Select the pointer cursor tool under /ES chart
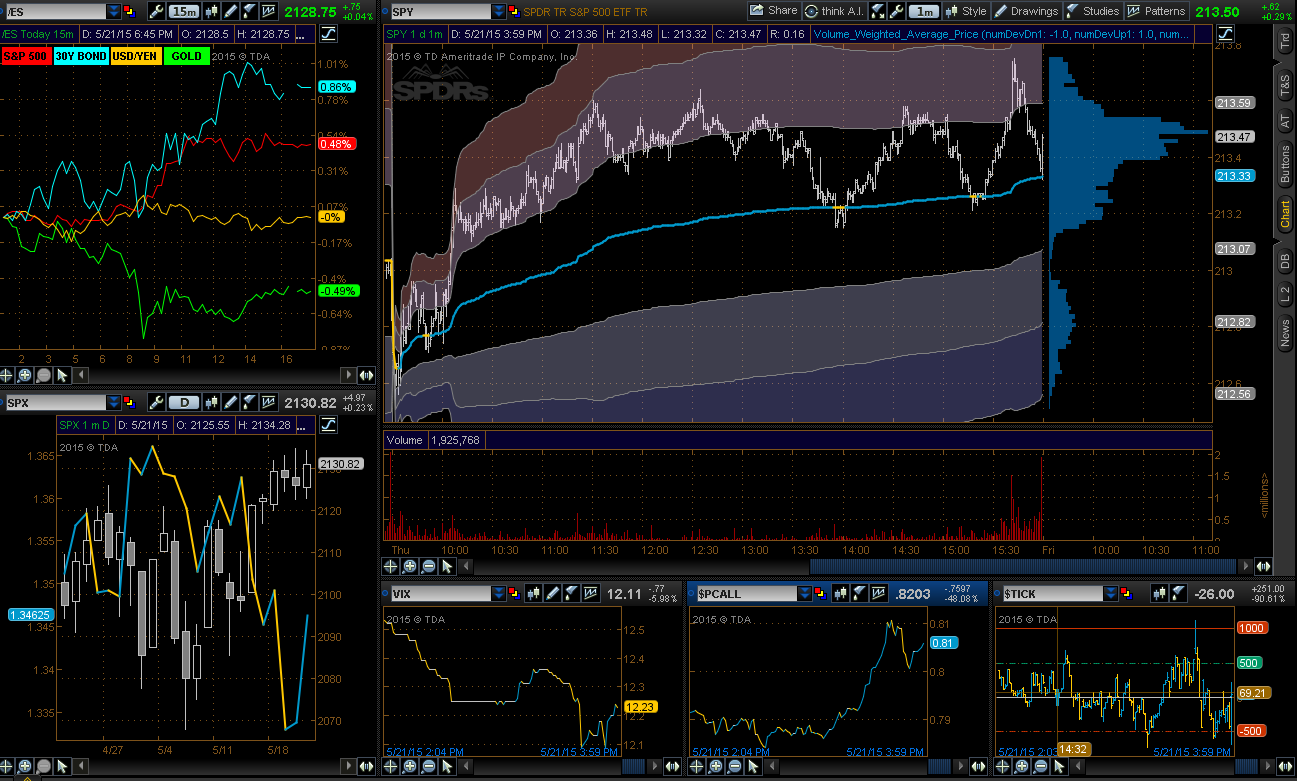The image size is (1297, 781). [63, 375]
